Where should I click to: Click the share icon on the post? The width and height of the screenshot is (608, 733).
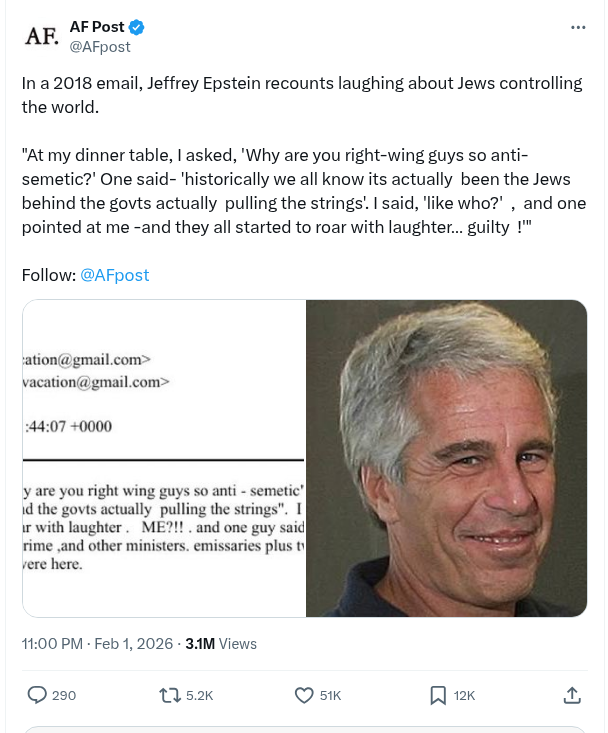pos(572,695)
